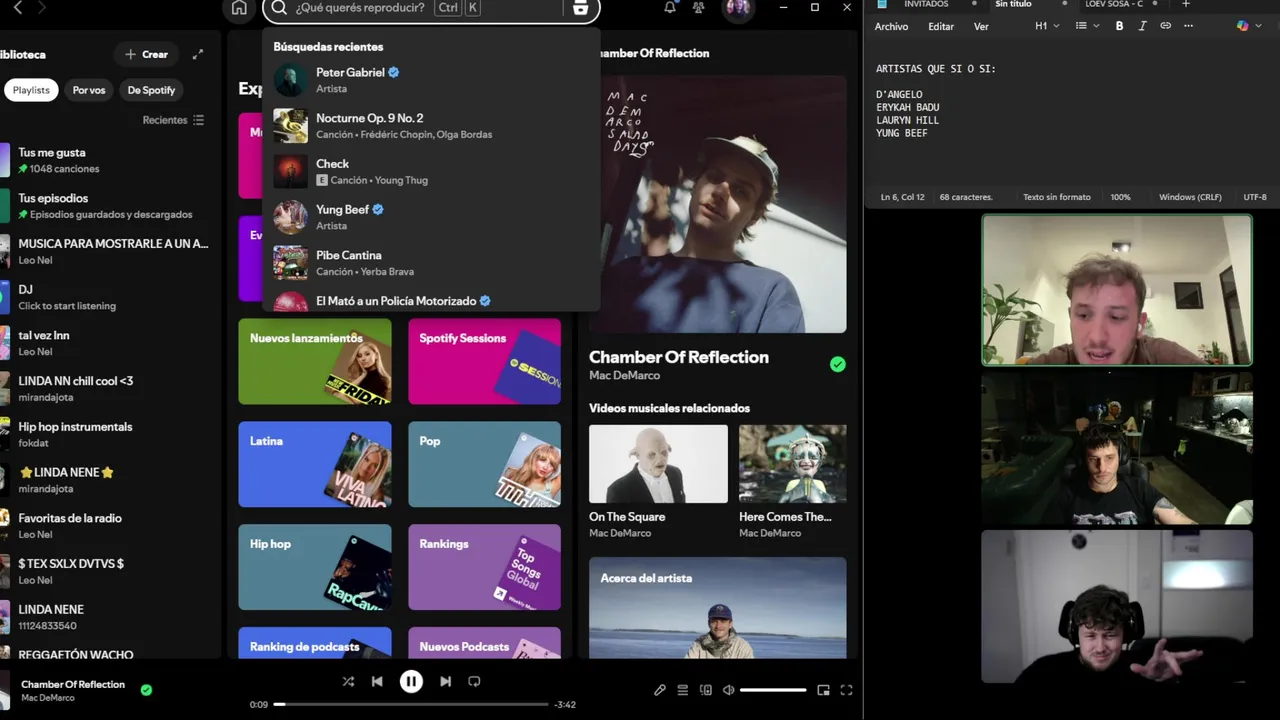This screenshot has width=1280, height=720.
Task: Switch to LOEV SOSA Notepad tab
Action: pos(1114,4)
